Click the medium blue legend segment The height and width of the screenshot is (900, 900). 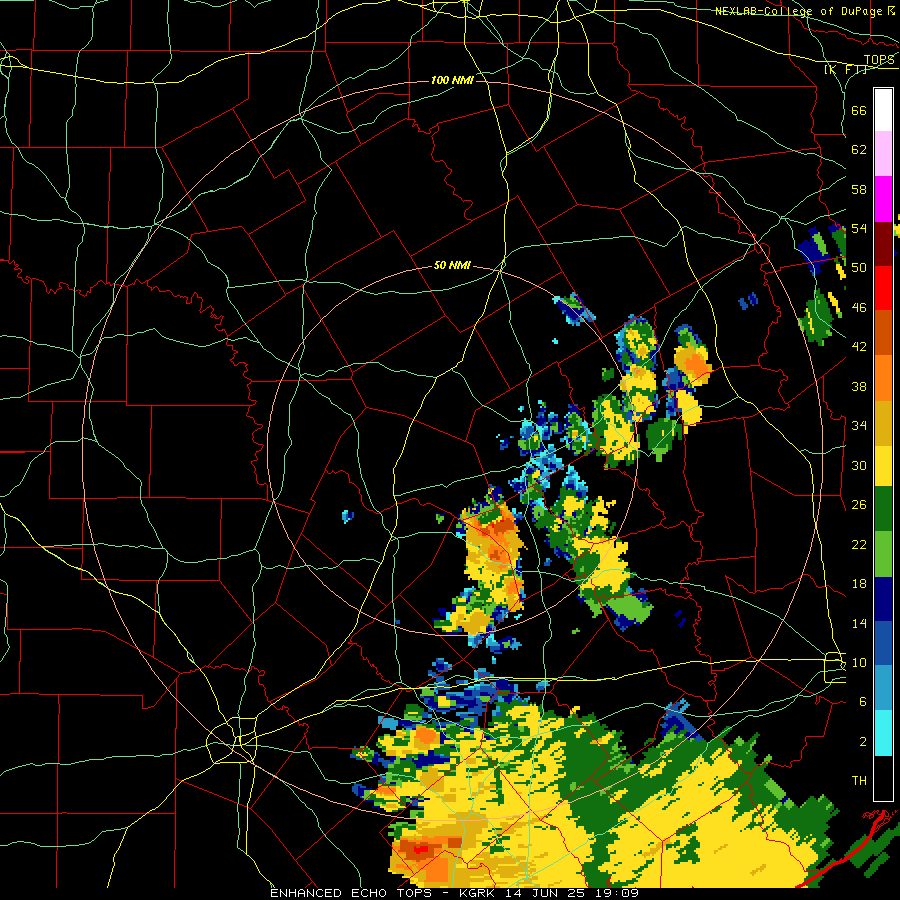(883, 643)
